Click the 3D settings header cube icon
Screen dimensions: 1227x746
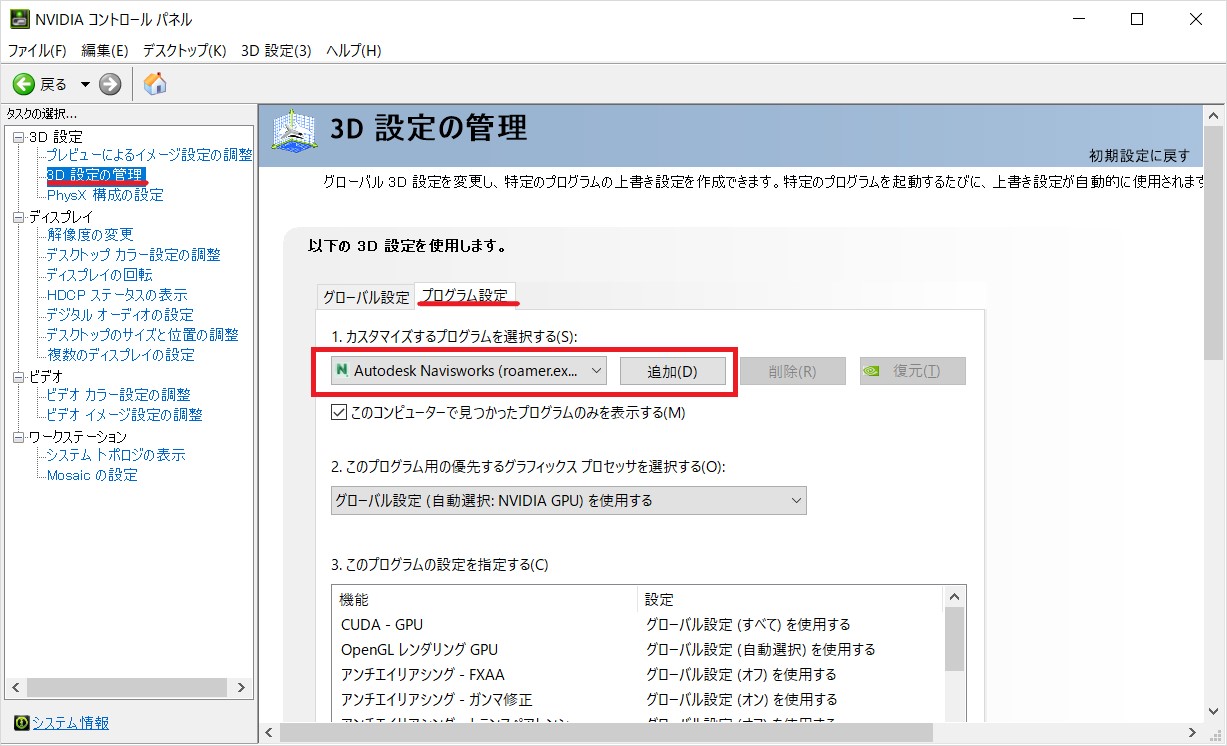[x=296, y=130]
